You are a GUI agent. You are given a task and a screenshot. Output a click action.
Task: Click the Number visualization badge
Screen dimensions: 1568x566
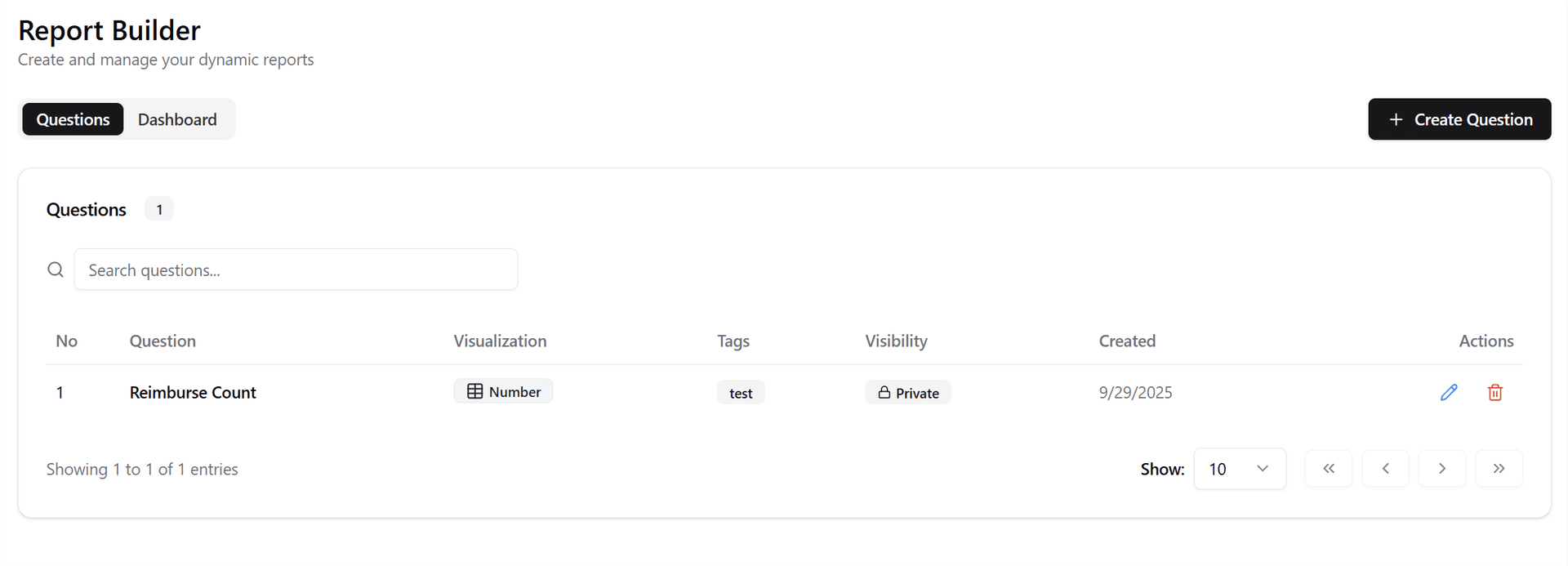pos(504,392)
